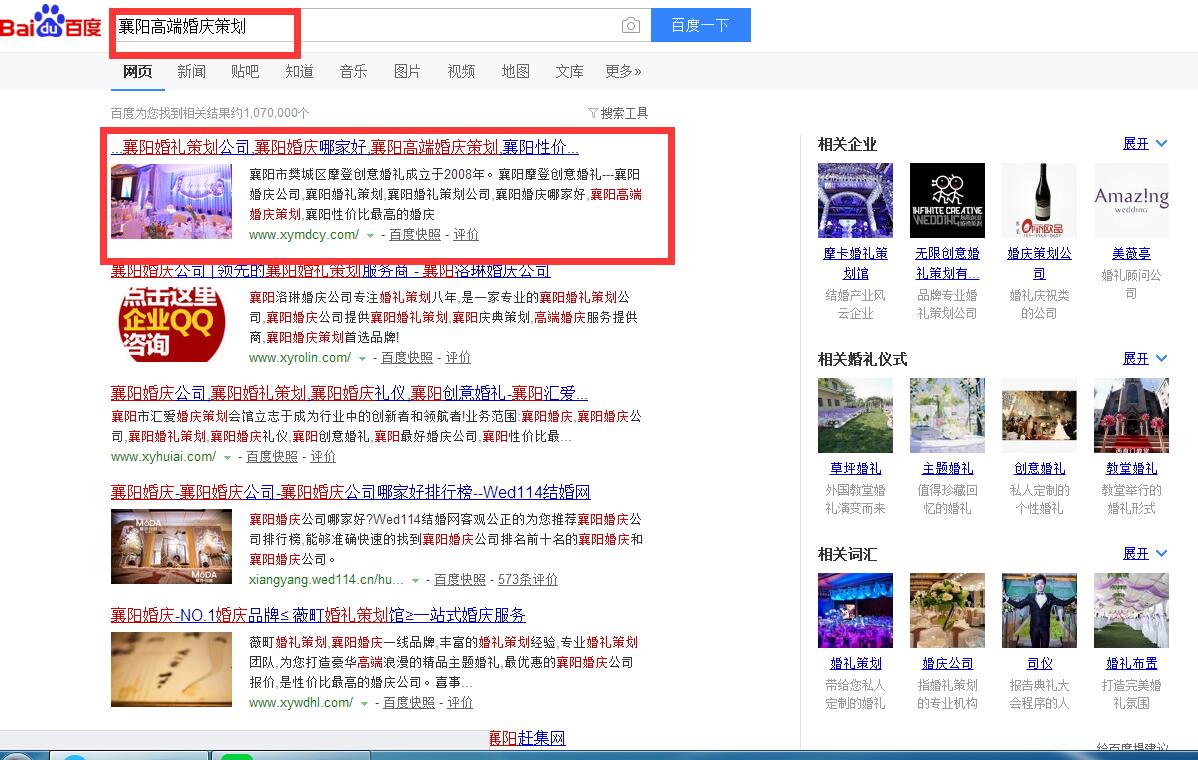
Task: Click the 教堂婚礼 link
Action: click(1132, 468)
